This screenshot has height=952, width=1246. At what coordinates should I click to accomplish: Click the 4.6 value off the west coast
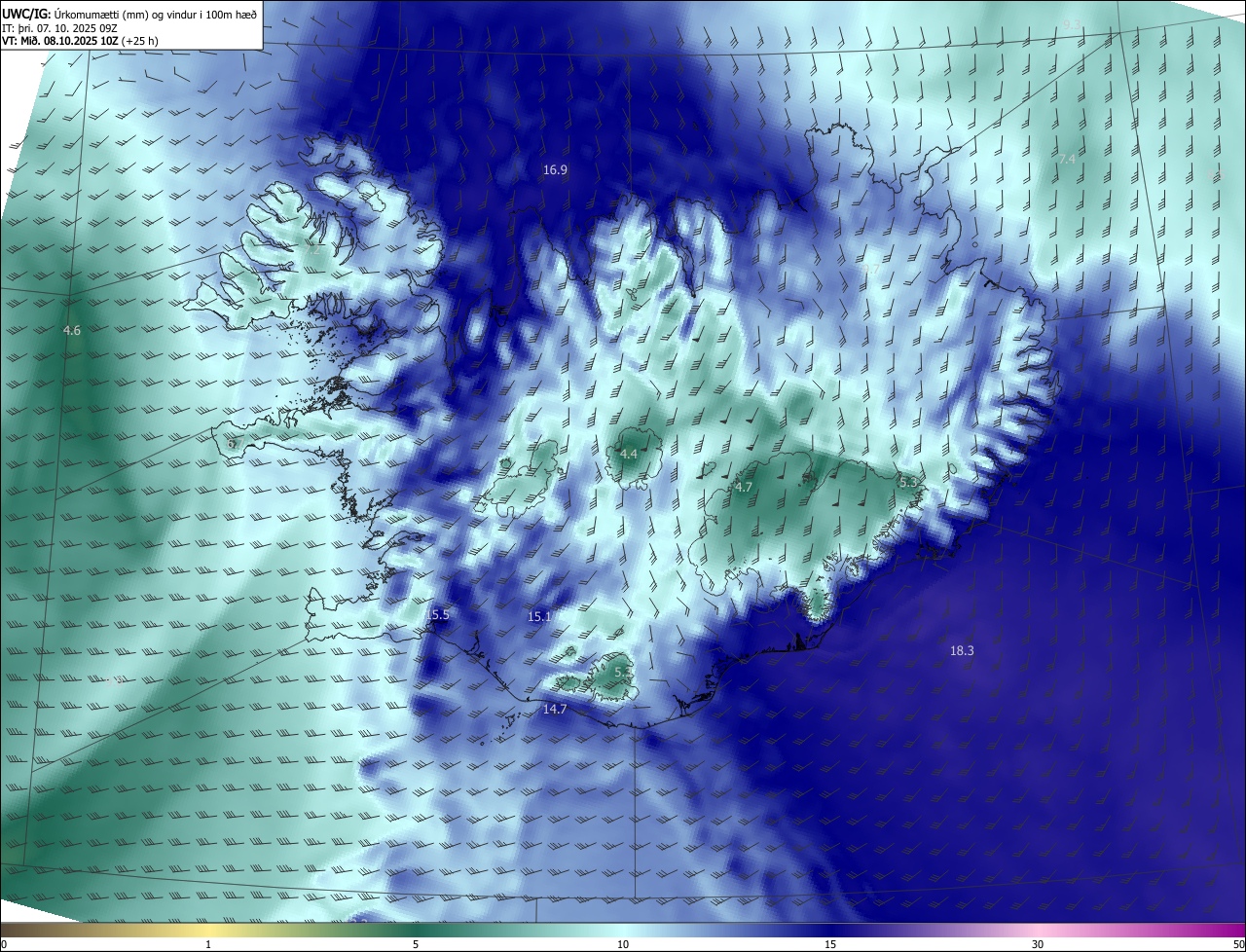click(x=72, y=332)
